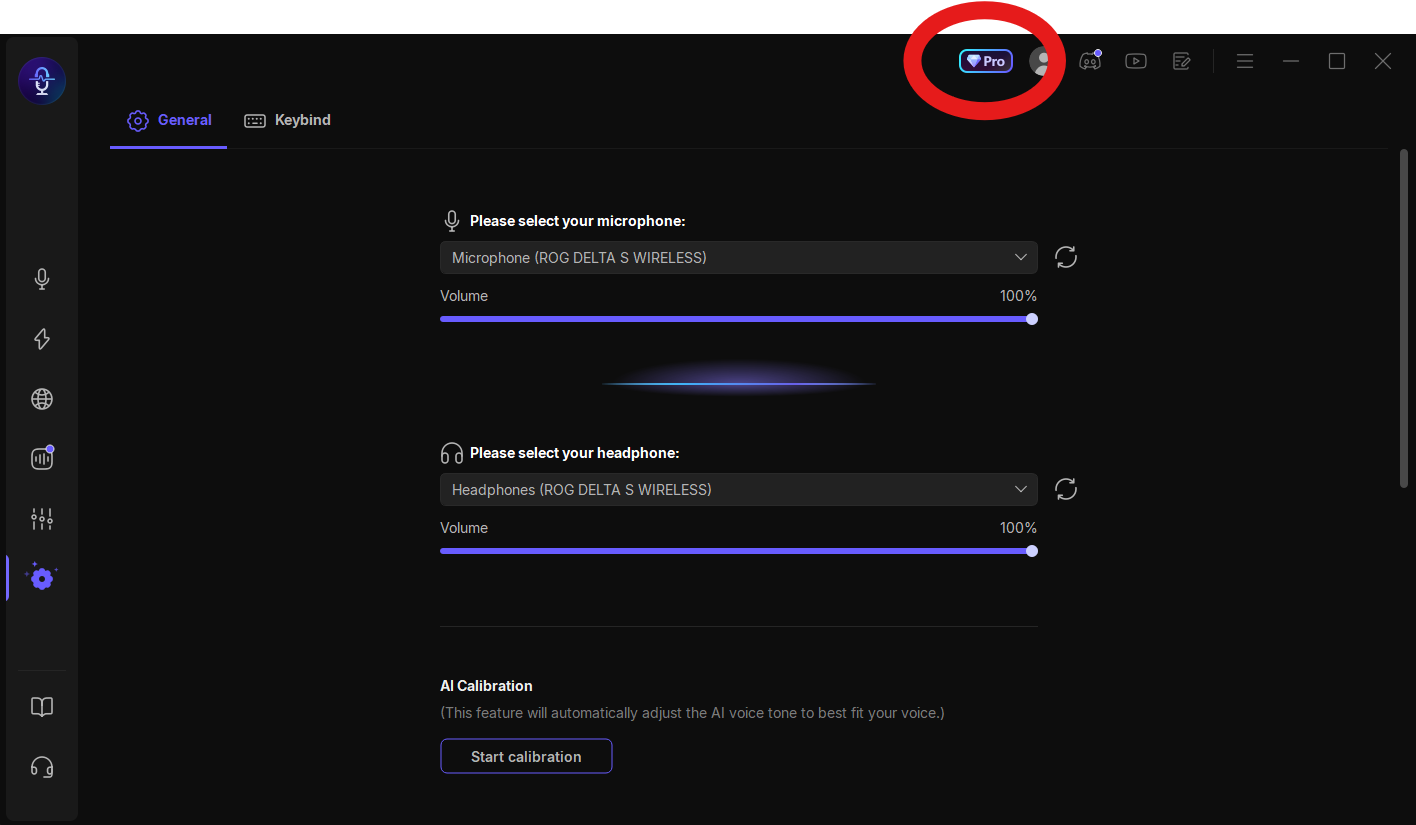Click the Start calibration button
The width and height of the screenshot is (1416, 825).
pos(526,756)
